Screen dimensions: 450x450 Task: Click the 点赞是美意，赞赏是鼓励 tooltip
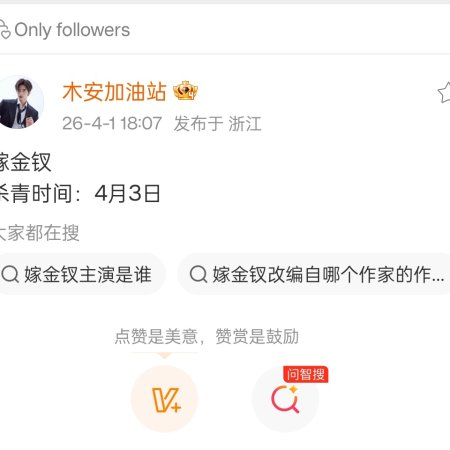tap(207, 336)
